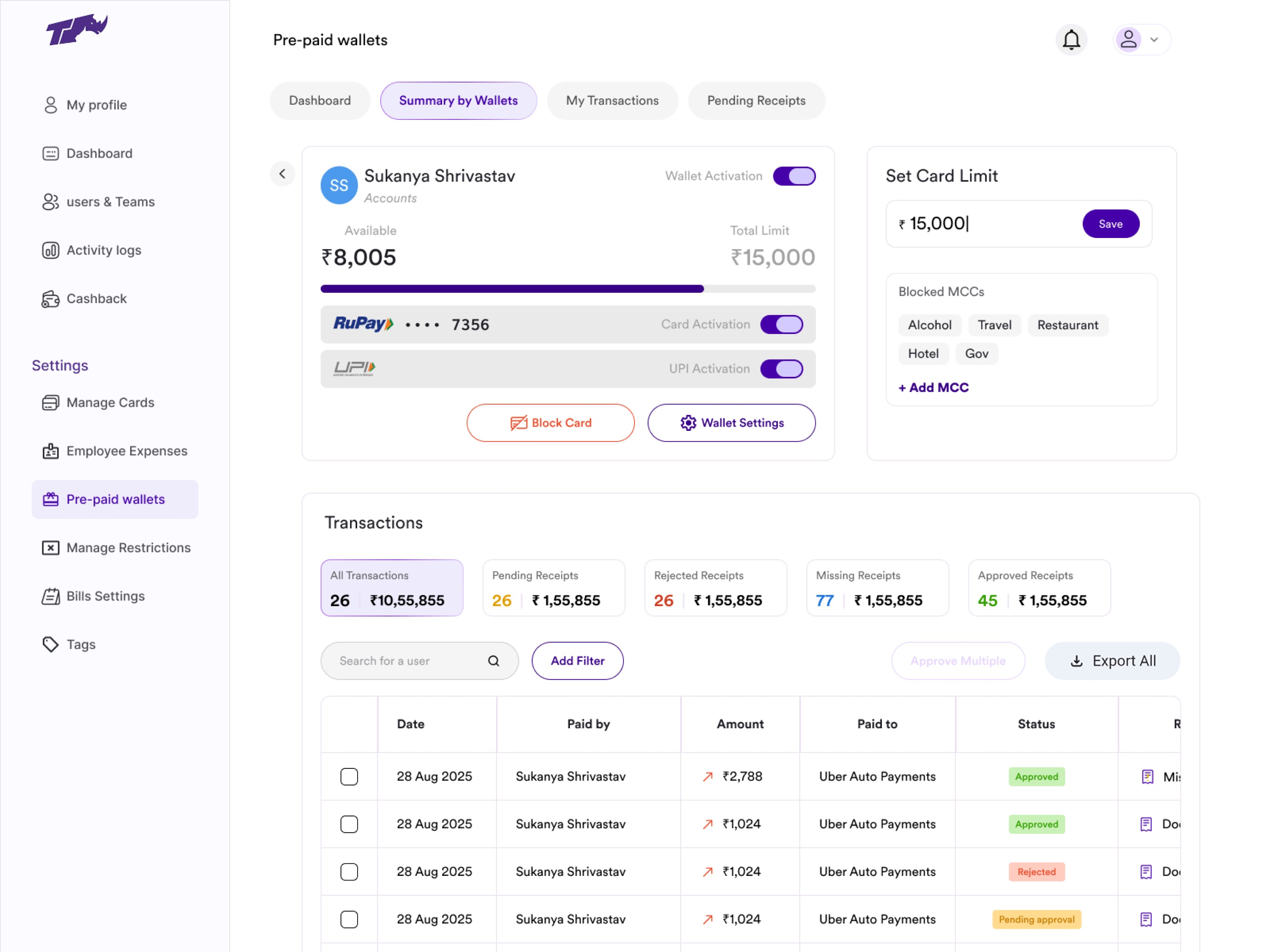Click Add Filter button
The height and width of the screenshot is (952, 1270).
point(578,661)
